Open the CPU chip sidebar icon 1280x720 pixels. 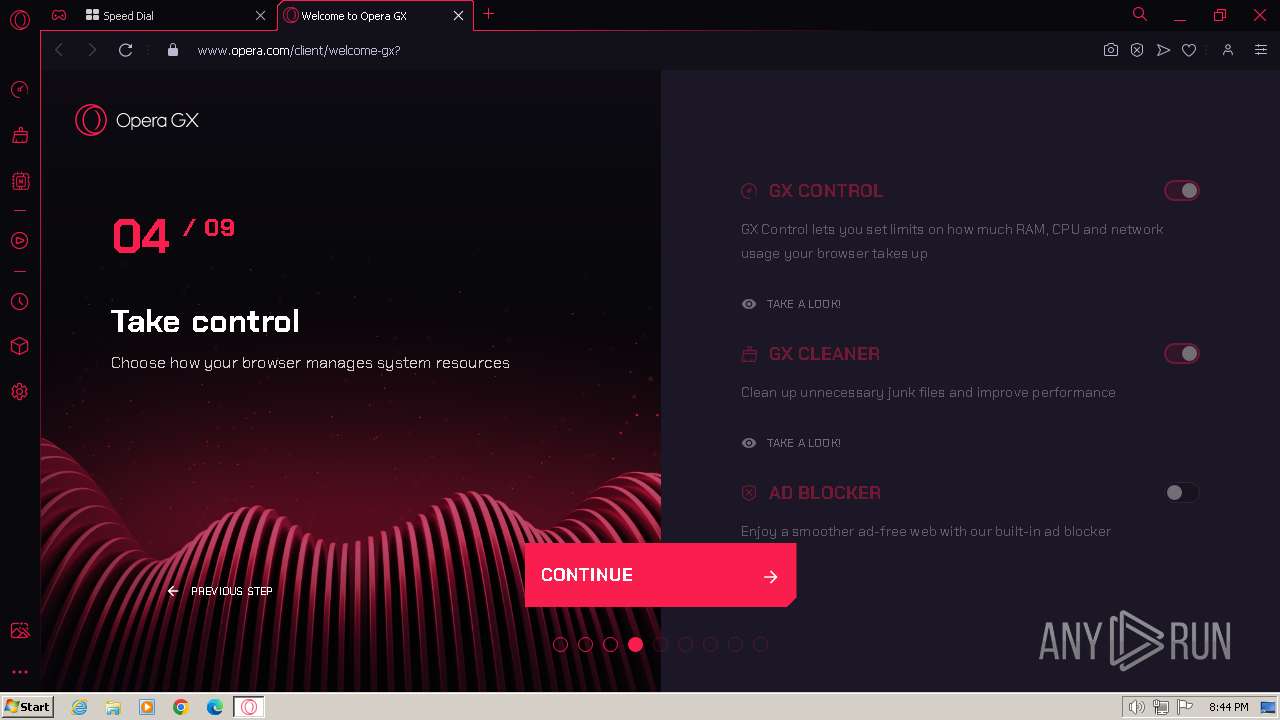click(x=19, y=181)
